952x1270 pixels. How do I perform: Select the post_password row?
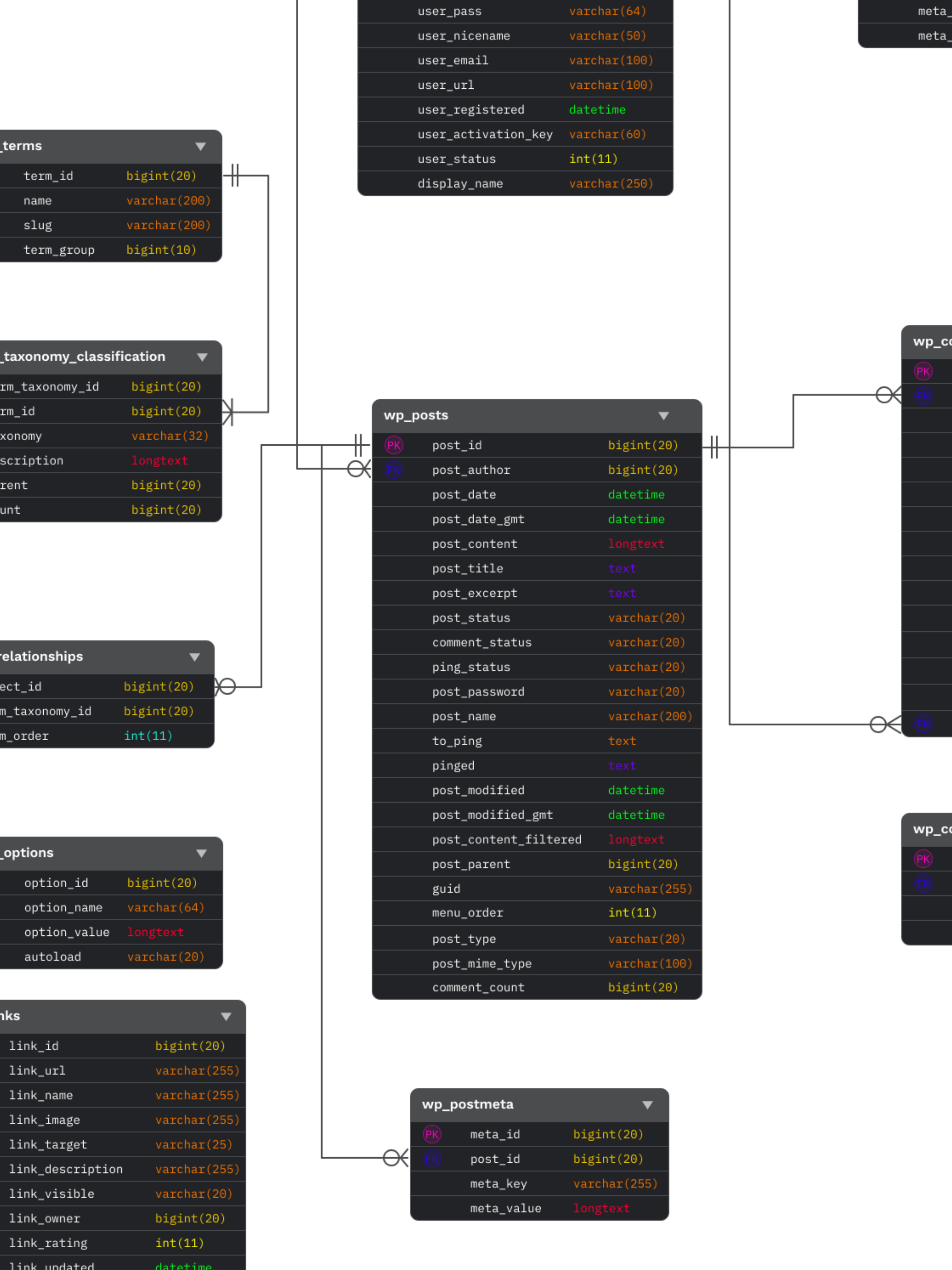click(x=537, y=692)
